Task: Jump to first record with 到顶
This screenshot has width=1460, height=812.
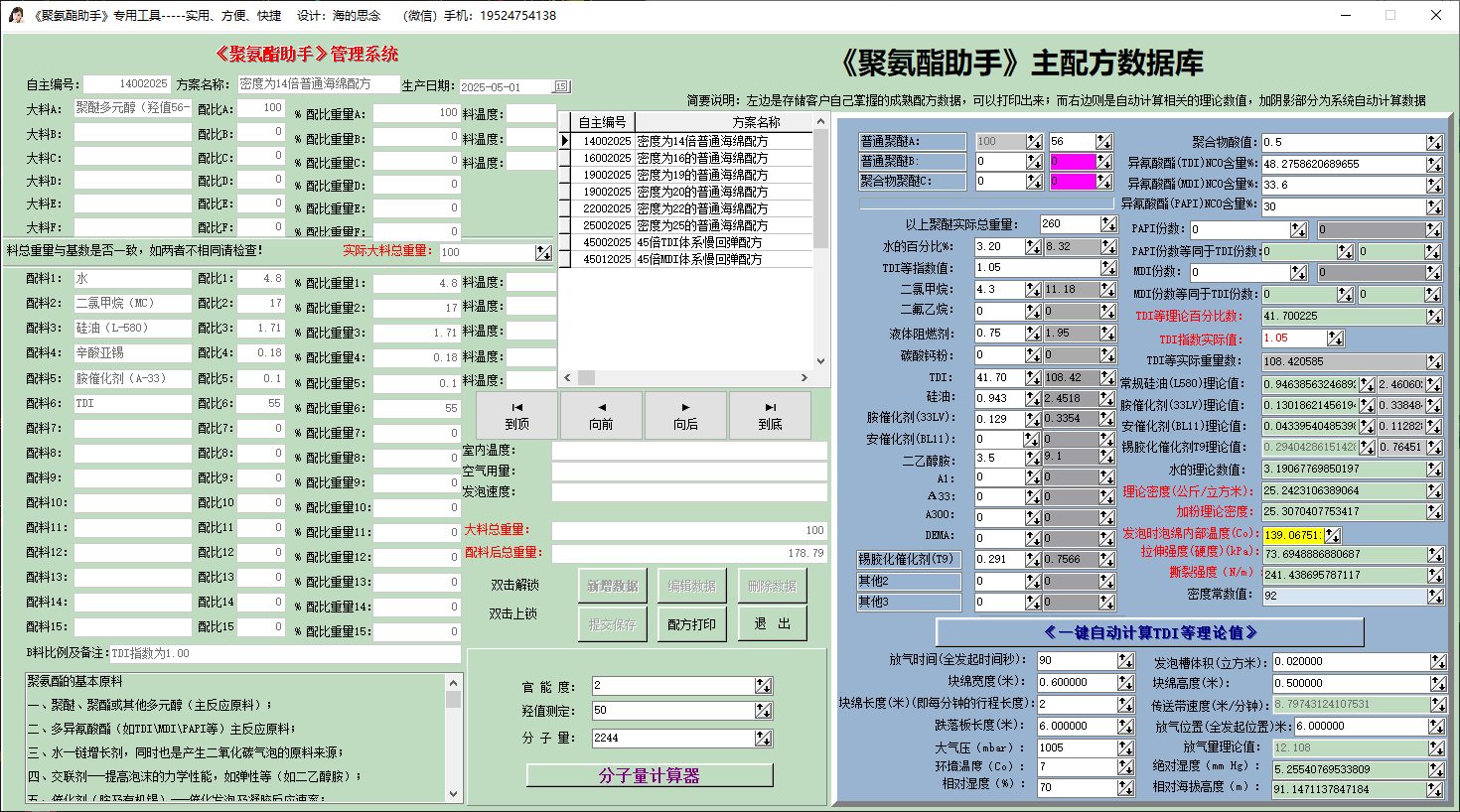Action: point(516,415)
